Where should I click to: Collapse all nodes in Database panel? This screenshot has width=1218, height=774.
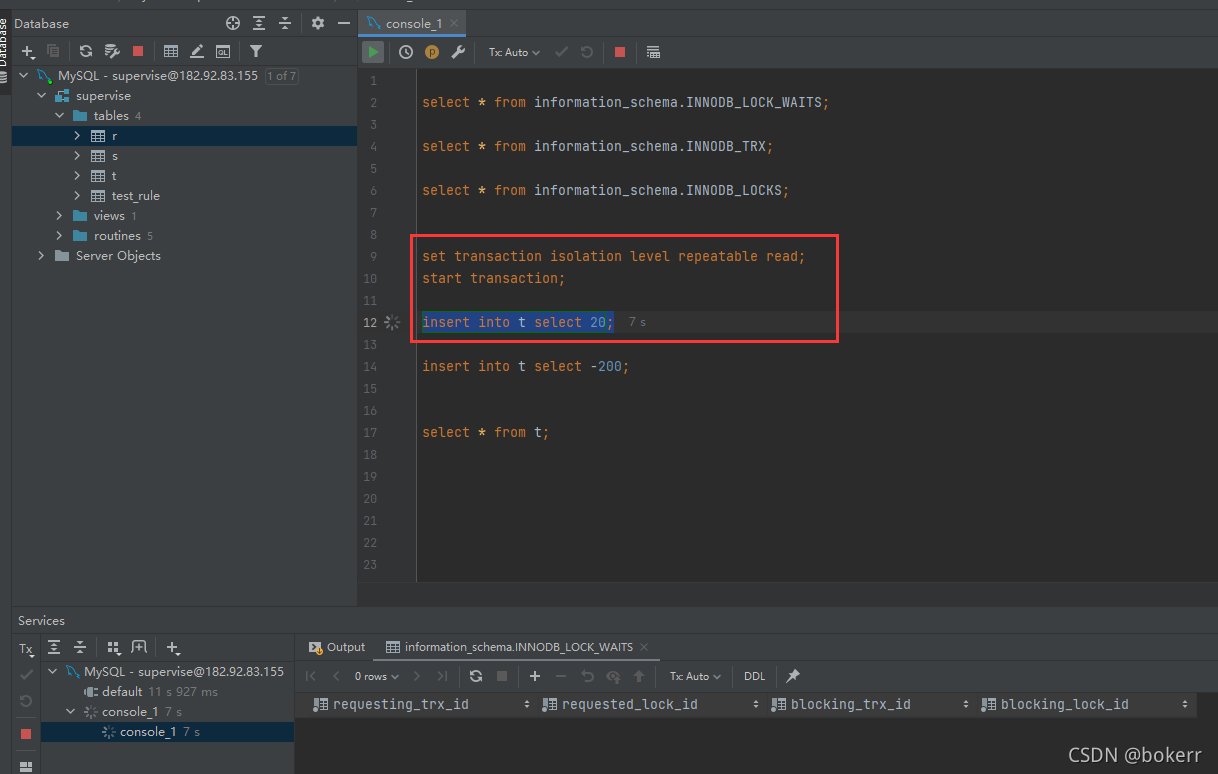(285, 23)
